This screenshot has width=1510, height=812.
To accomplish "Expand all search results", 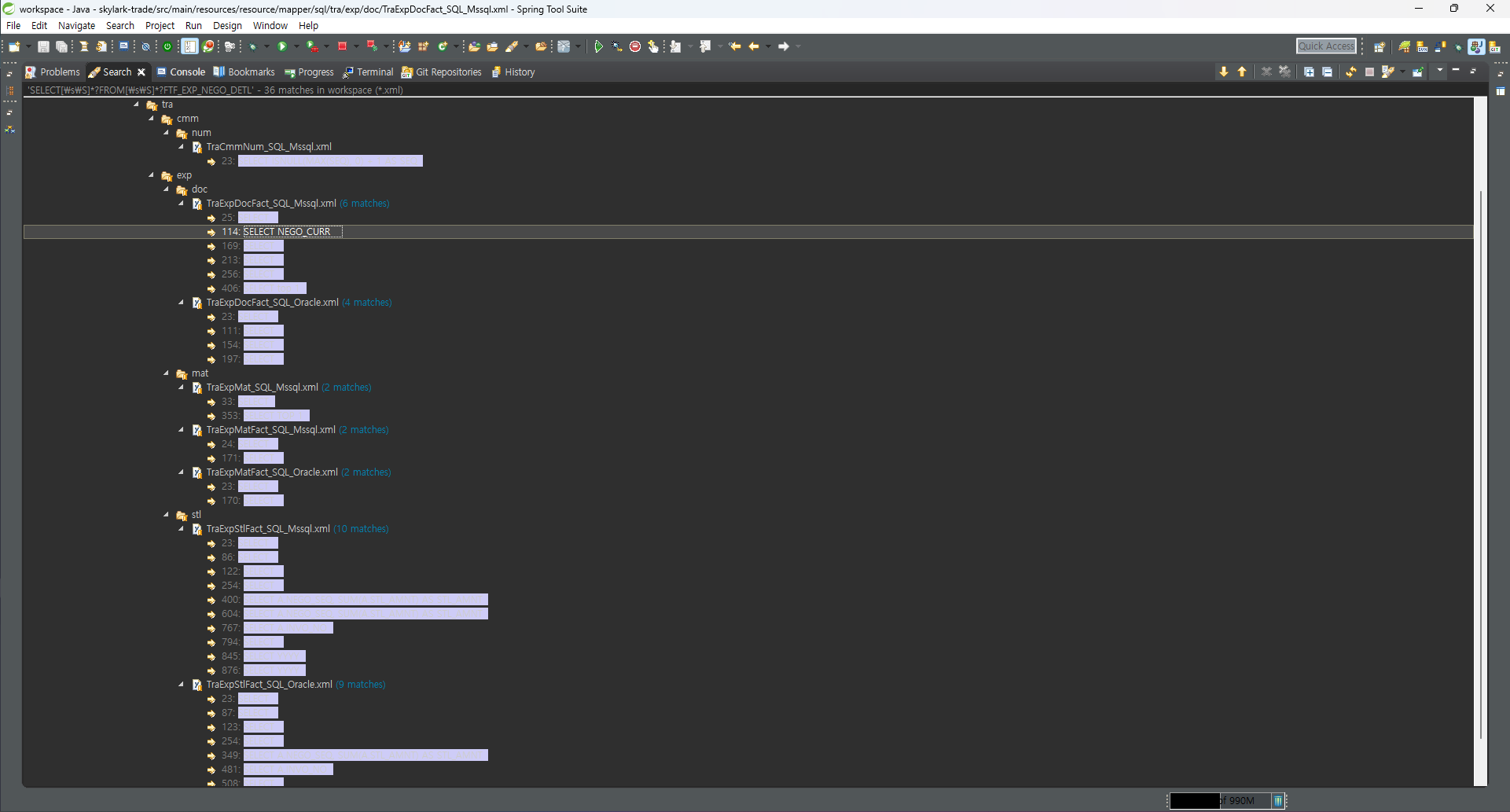I will [1309, 72].
